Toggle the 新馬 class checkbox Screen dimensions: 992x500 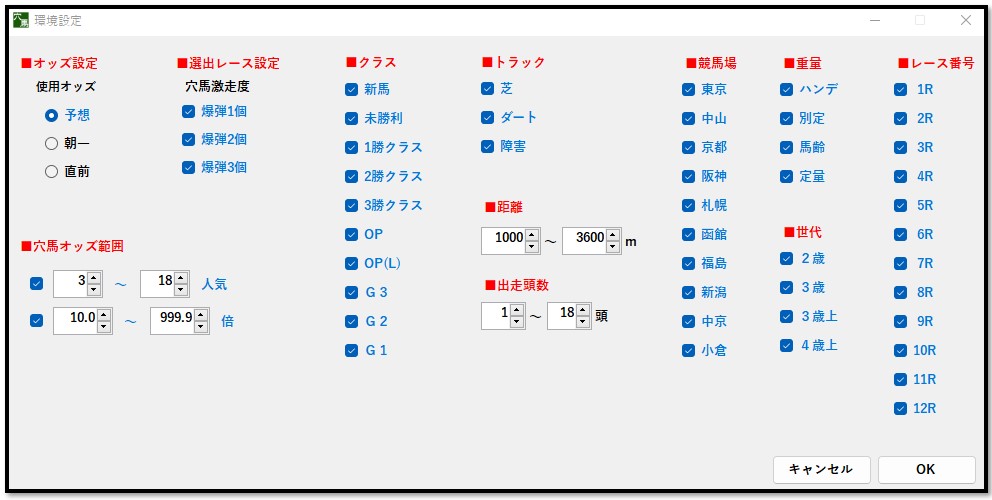coord(352,89)
